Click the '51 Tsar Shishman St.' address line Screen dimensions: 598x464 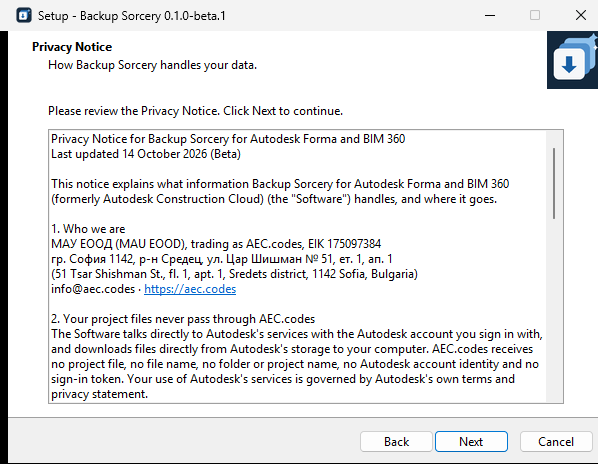tap(234, 274)
